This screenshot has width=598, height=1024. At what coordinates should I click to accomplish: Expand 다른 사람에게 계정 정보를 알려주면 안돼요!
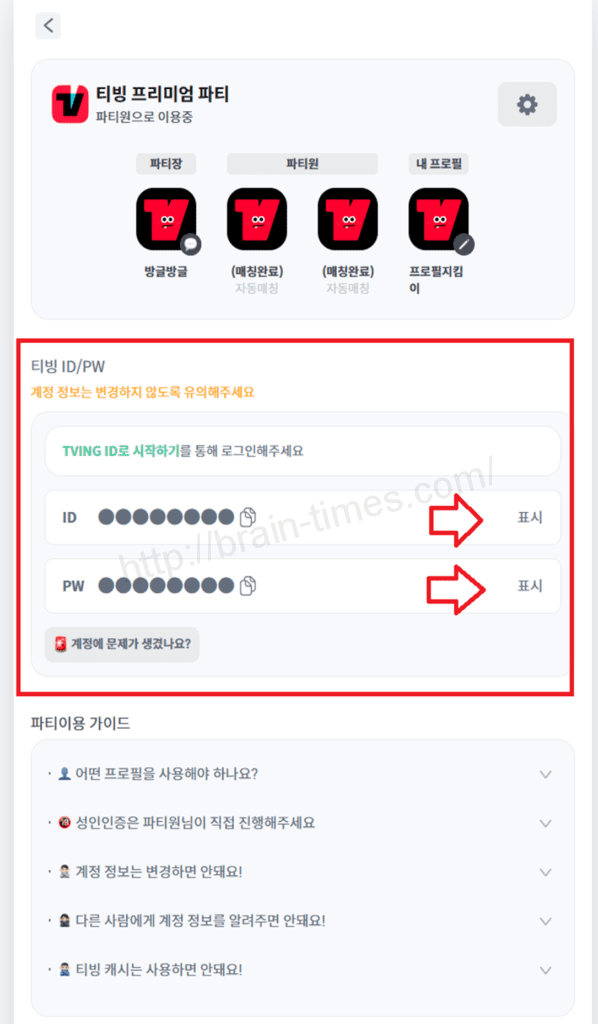[302, 921]
